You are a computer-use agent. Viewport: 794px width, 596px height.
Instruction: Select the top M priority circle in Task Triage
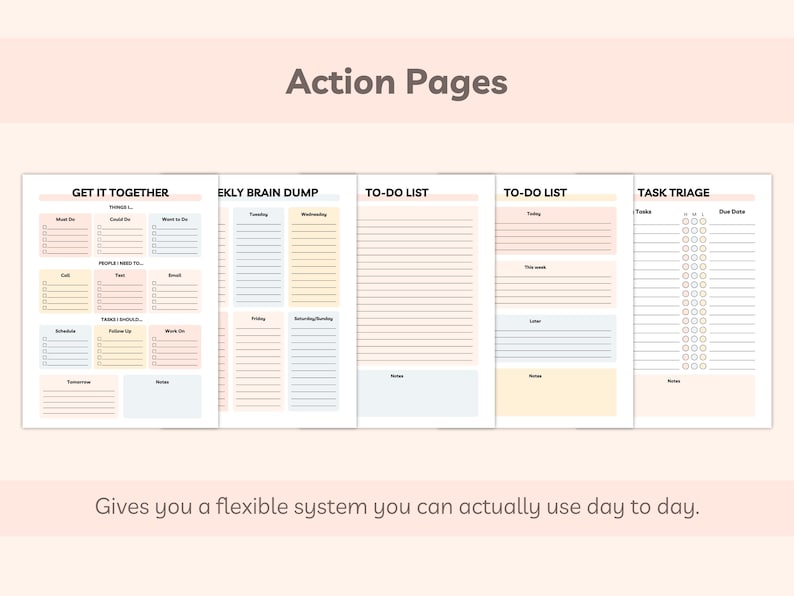(694, 221)
